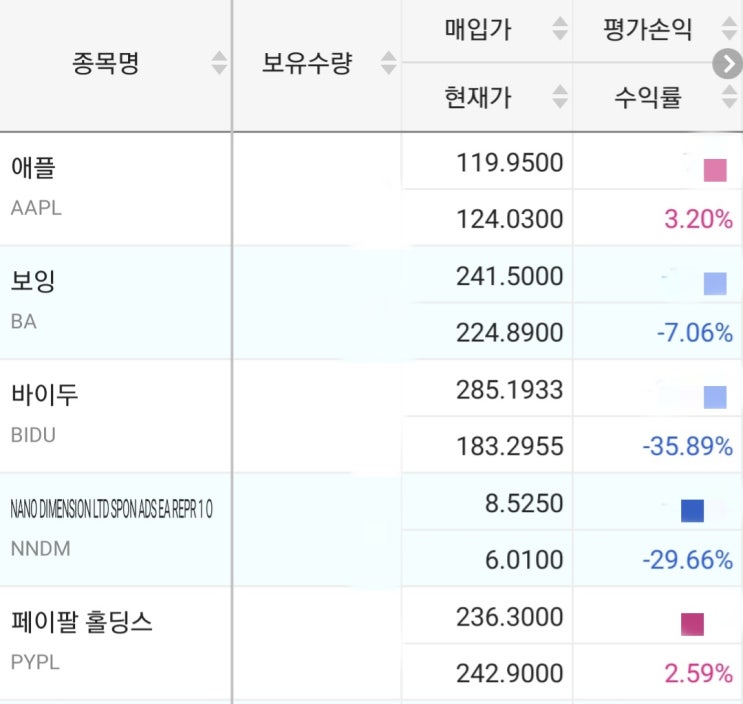Sort by 매입가 using its sort arrows

(560, 28)
